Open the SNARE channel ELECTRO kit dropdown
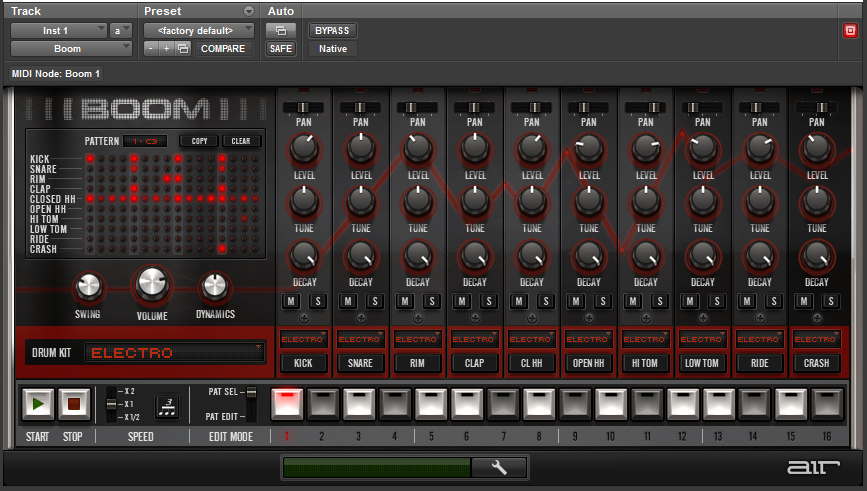This screenshot has width=867, height=491. pos(360,339)
